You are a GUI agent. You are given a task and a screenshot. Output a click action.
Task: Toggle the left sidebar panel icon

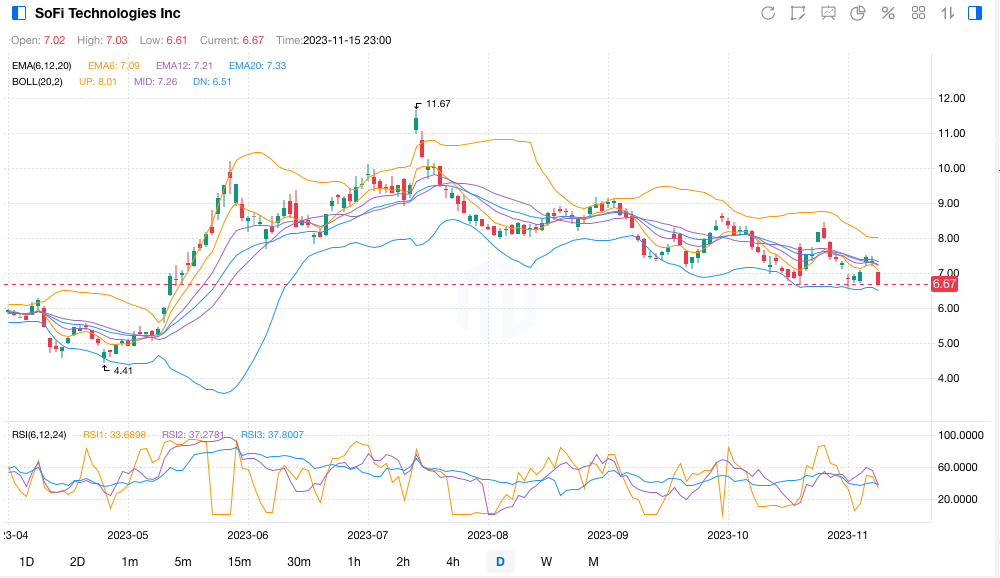tap(18, 14)
